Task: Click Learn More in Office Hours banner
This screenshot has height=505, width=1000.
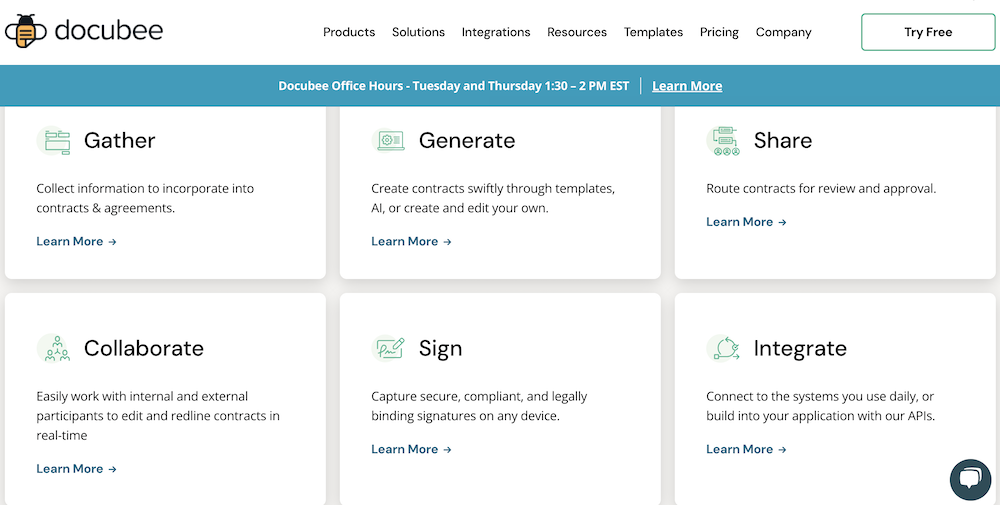Action: [x=687, y=86]
